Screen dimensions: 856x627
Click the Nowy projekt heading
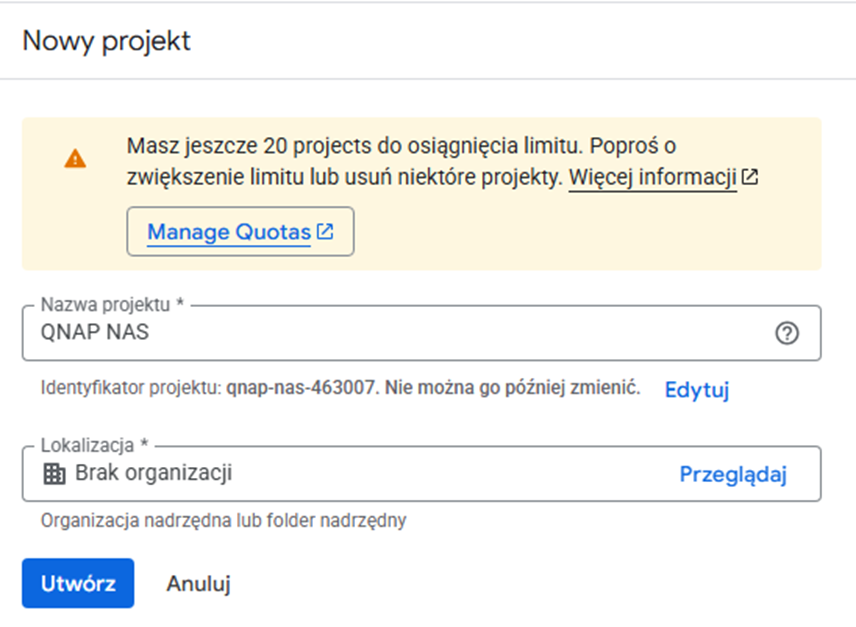click(106, 41)
